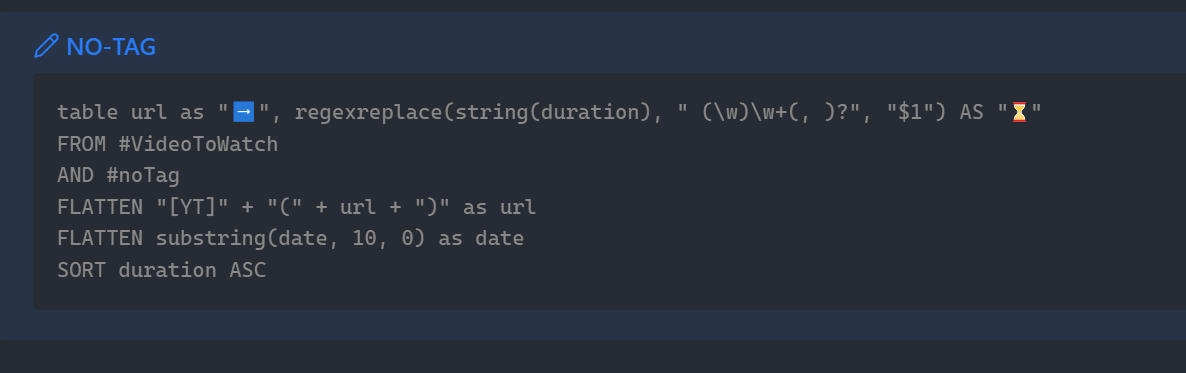Click the word 'regexreplace' in the query

tap(368, 112)
